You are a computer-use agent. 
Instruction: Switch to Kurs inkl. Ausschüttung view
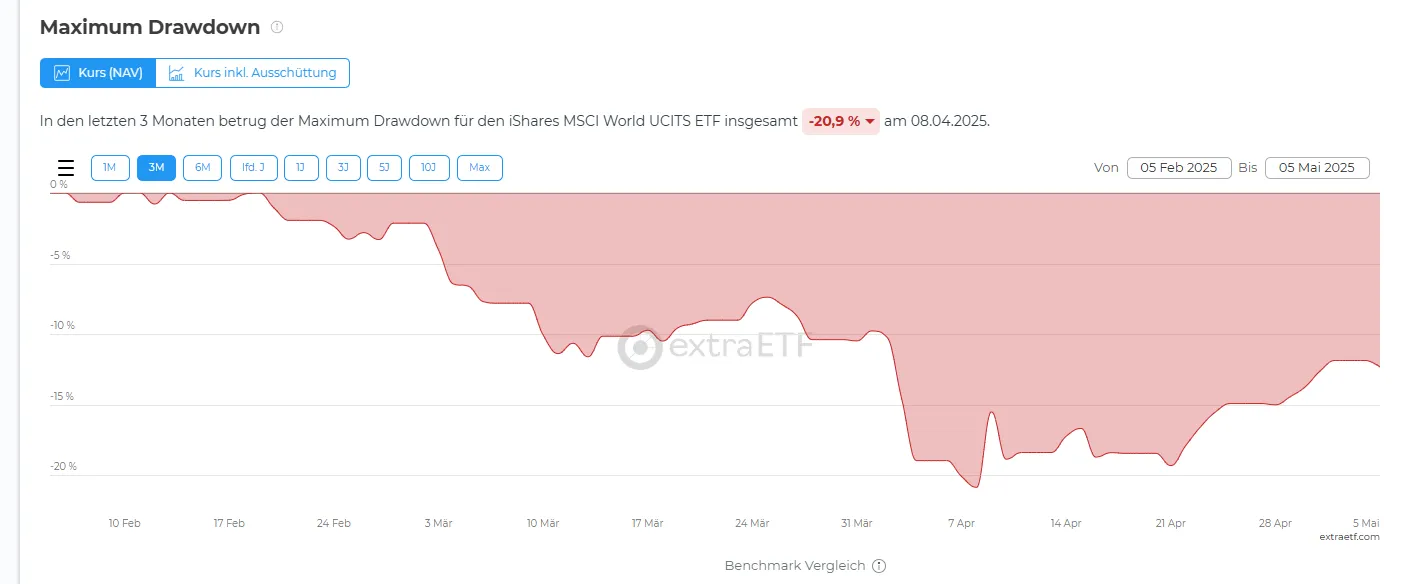(x=253, y=73)
